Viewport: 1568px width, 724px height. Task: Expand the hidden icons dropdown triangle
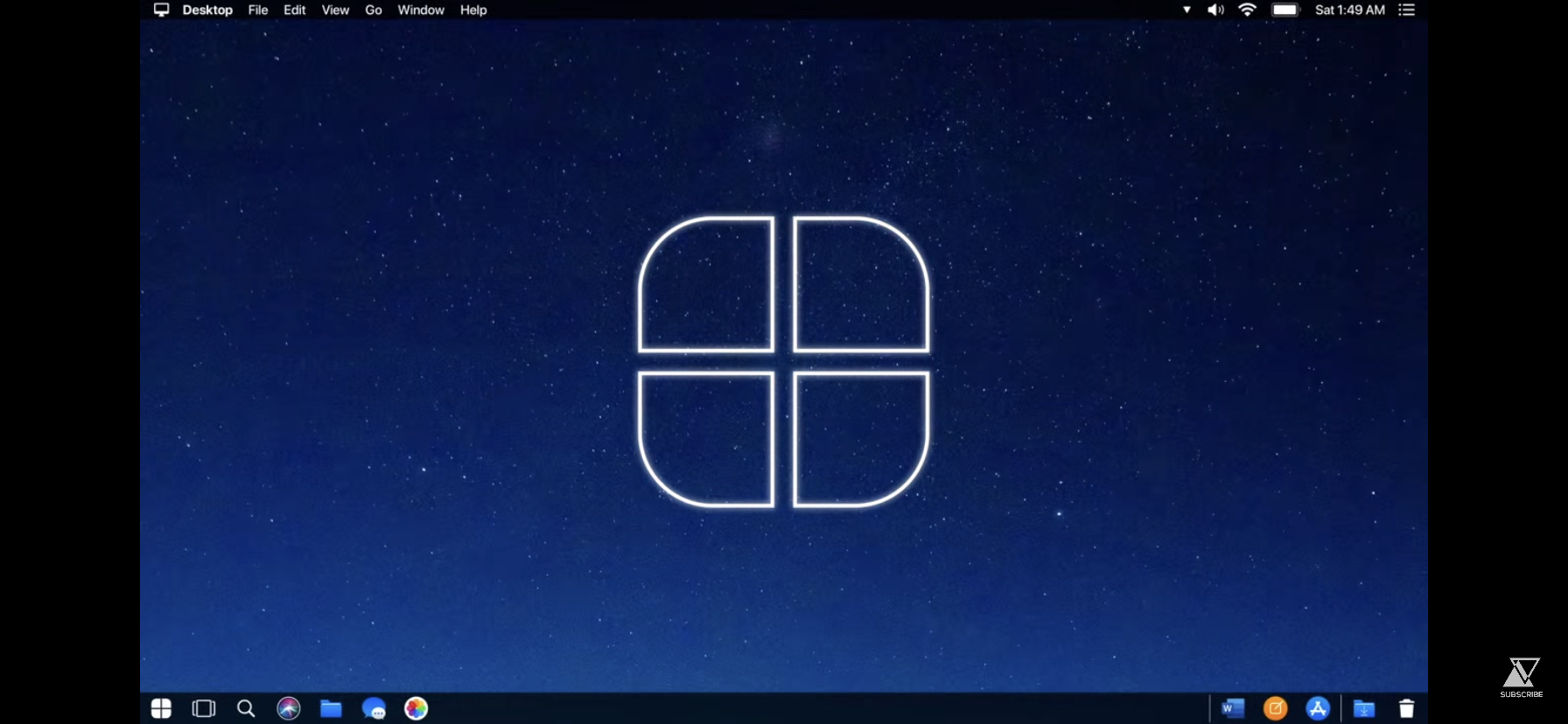click(1186, 10)
